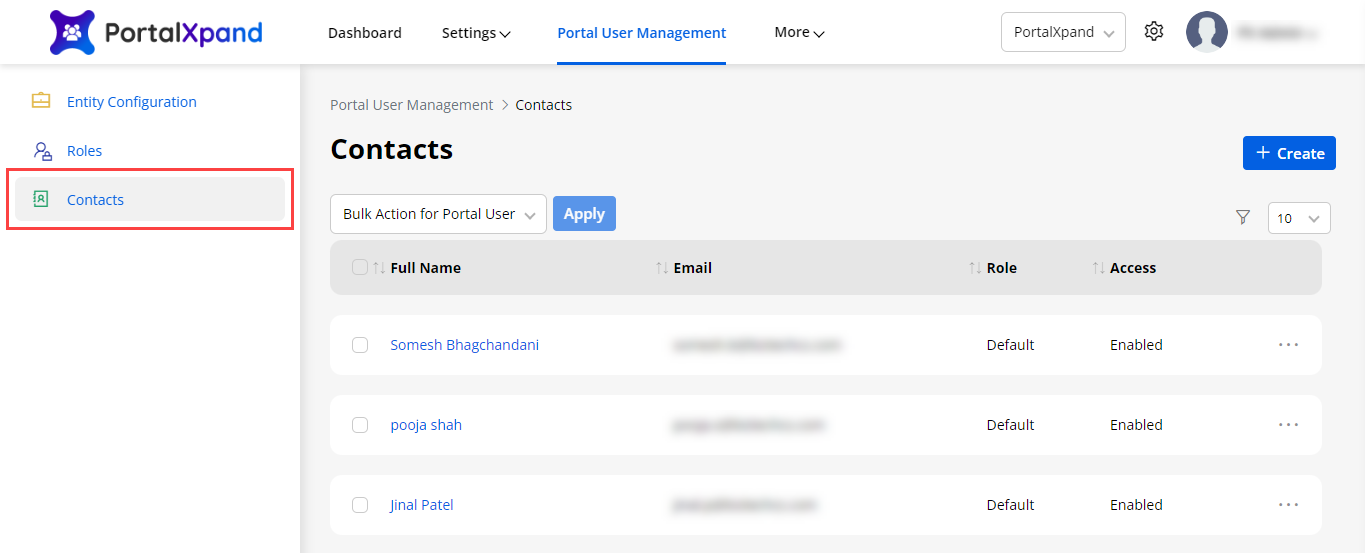Open three-dot menu for Jinal Patel
Screen dimensions: 1365x553
tap(1288, 505)
